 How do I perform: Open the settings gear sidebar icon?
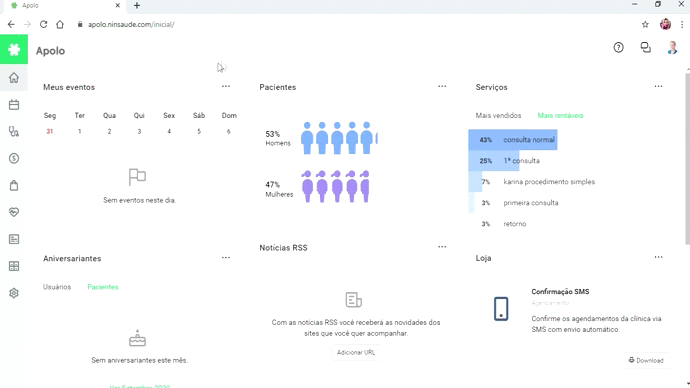pos(14,293)
